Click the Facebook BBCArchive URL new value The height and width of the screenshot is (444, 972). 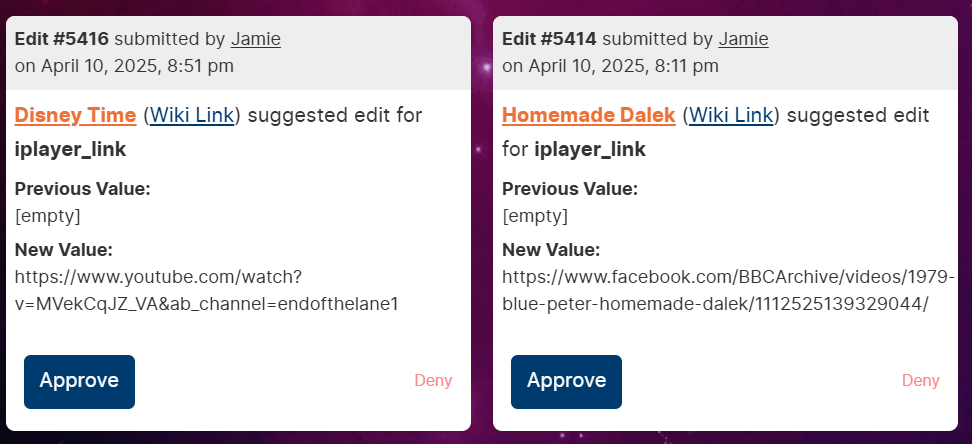coord(728,290)
